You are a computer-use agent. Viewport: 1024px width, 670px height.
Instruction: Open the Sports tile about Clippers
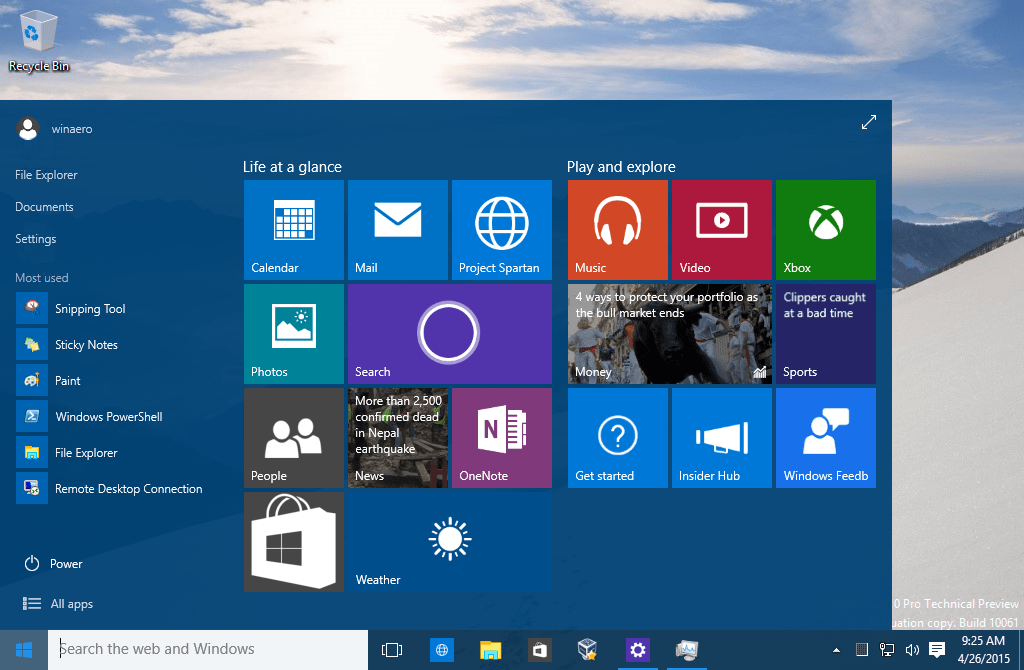(825, 334)
